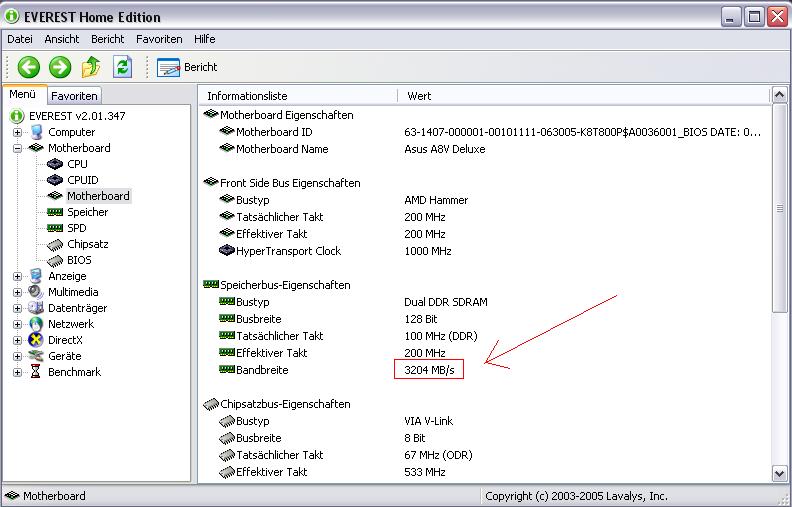792x507 pixels.
Task: Click the Speicher memory module icon
Action: click(x=55, y=212)
